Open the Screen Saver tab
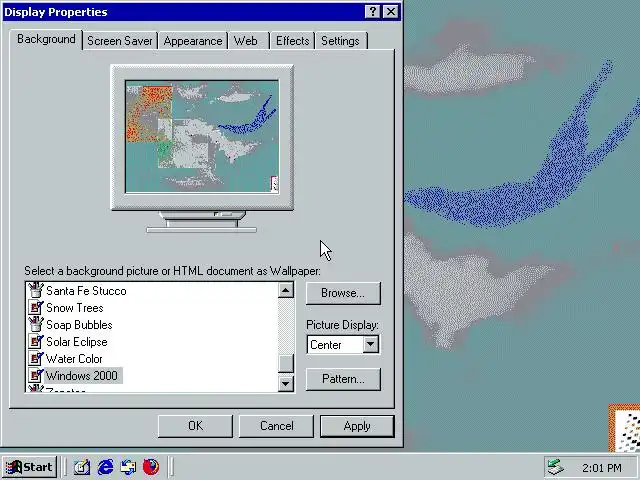The height and width of the screenshot is (480, 640). (120, 41)
